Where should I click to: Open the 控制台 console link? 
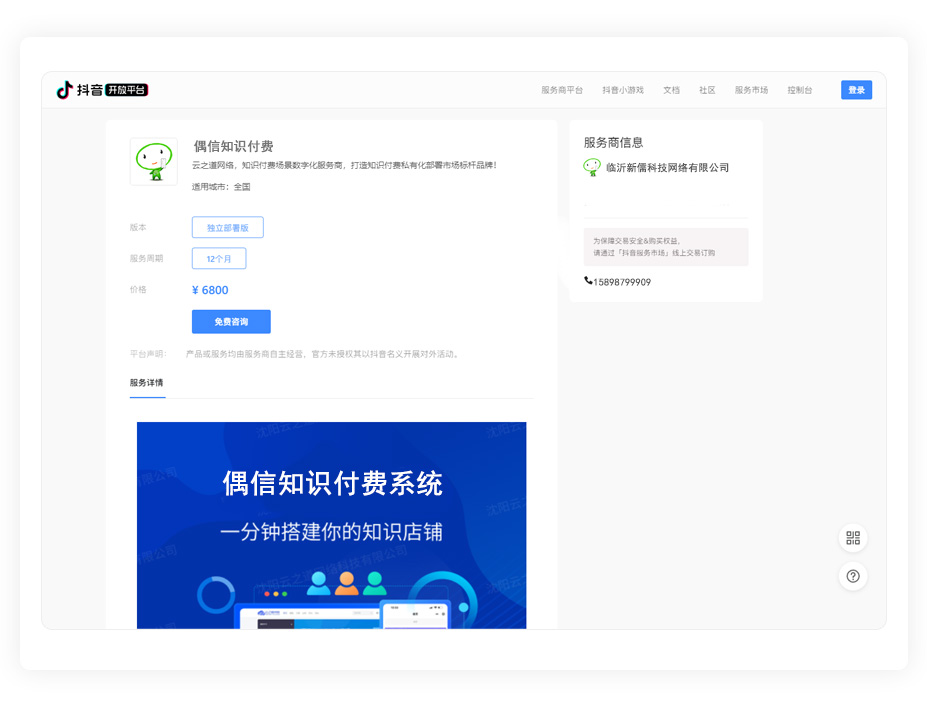[799, 90]
